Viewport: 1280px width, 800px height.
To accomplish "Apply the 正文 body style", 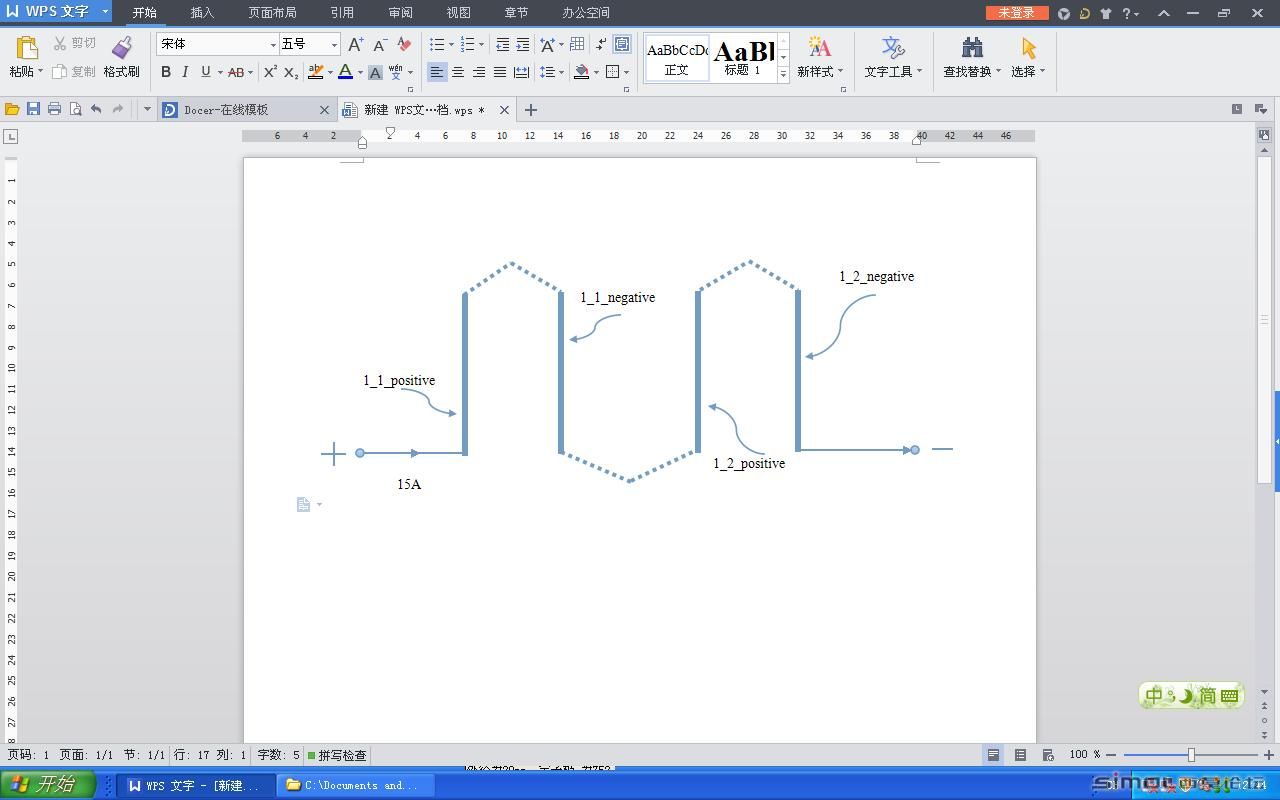I will click(677, 58).
